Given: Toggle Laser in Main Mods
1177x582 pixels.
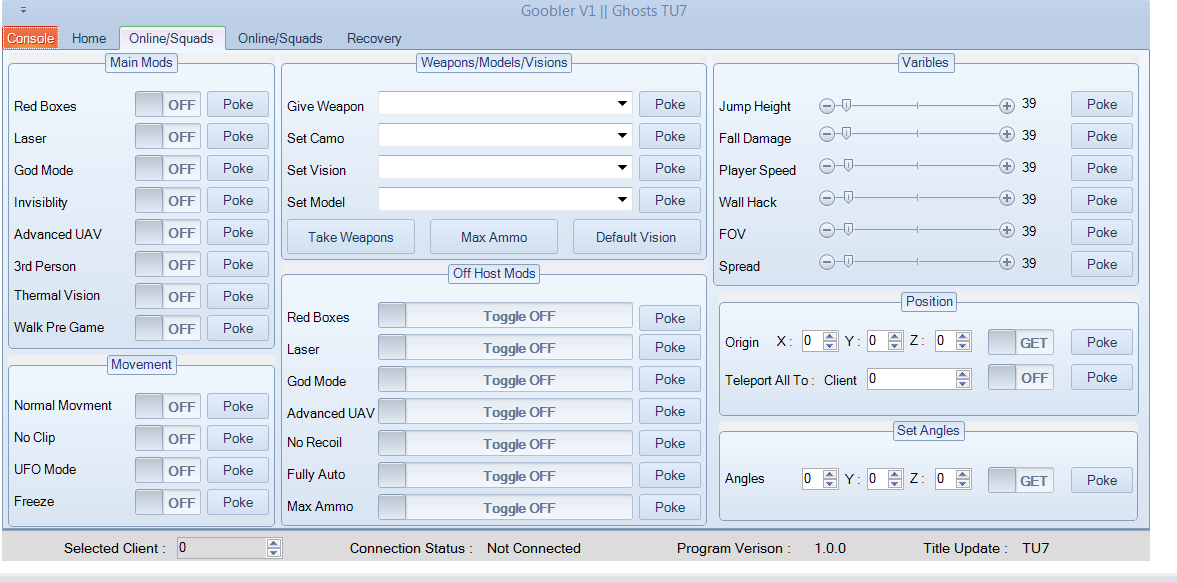Looking at the screenshot, I should click(168, 137).
